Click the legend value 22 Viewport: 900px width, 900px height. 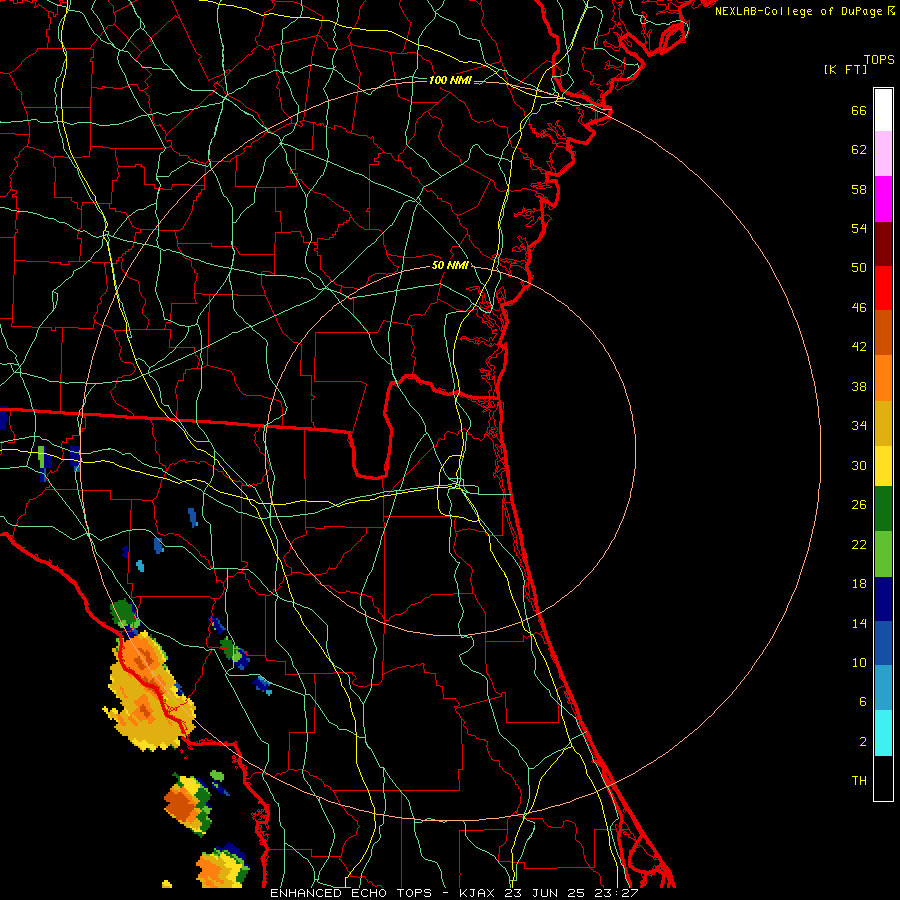coord(859,544)
